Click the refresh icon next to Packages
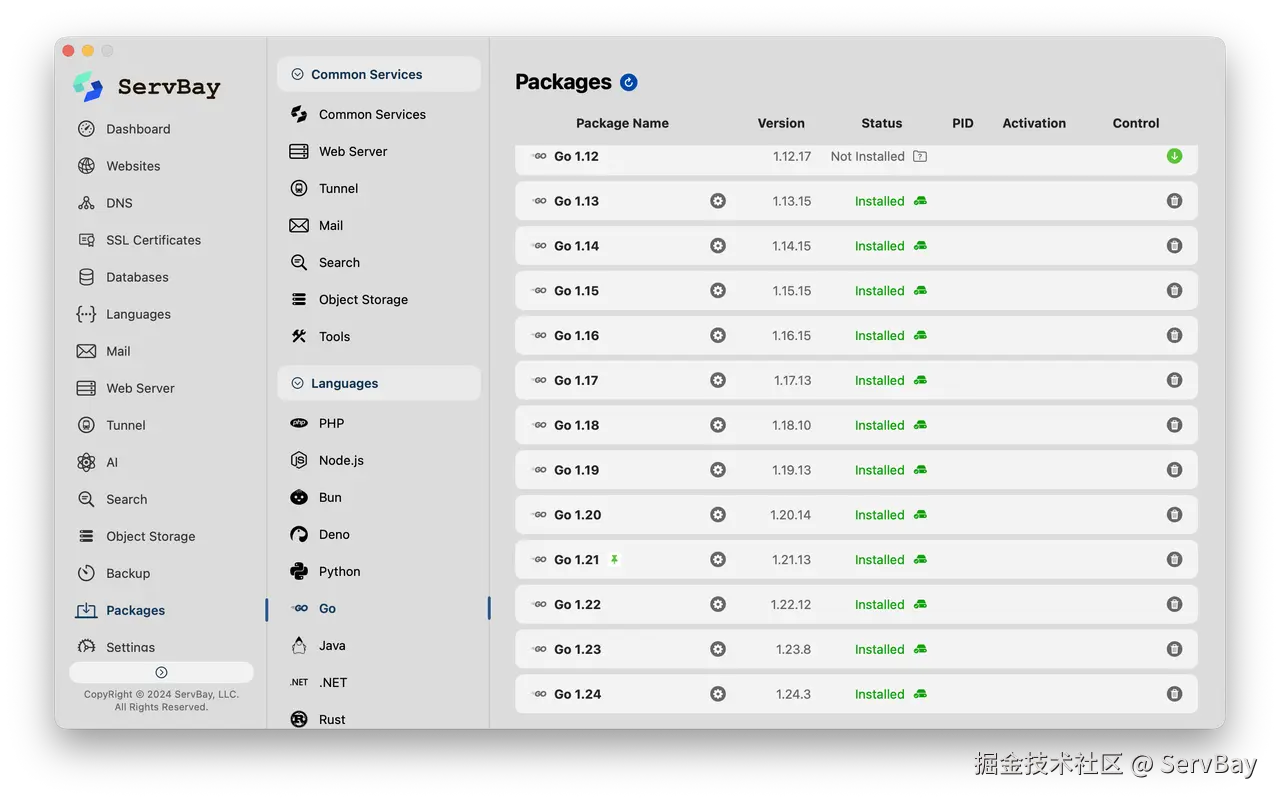1280x801 pixels. point(629,82)
